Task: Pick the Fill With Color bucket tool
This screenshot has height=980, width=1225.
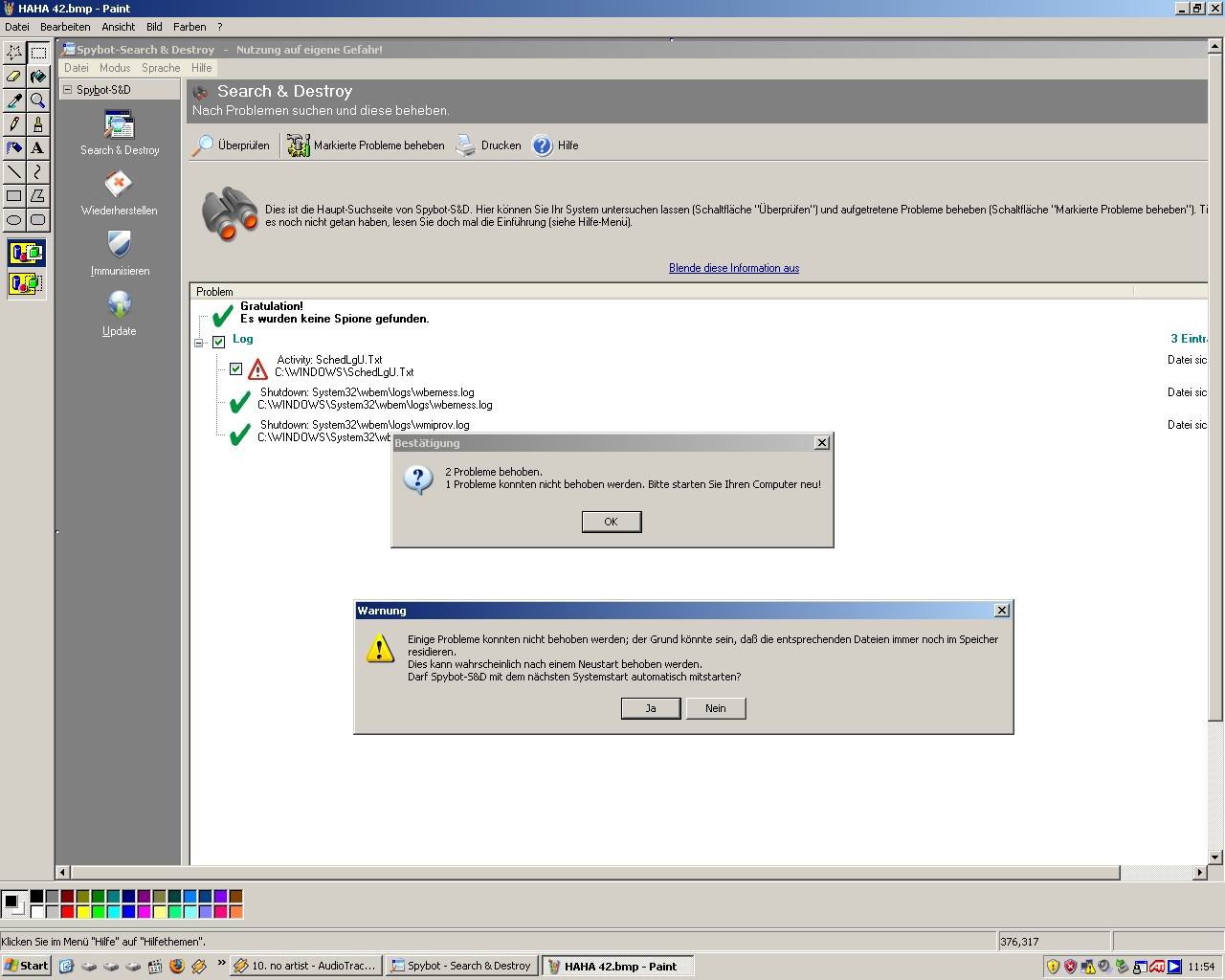Action: (x=38, y=76)
